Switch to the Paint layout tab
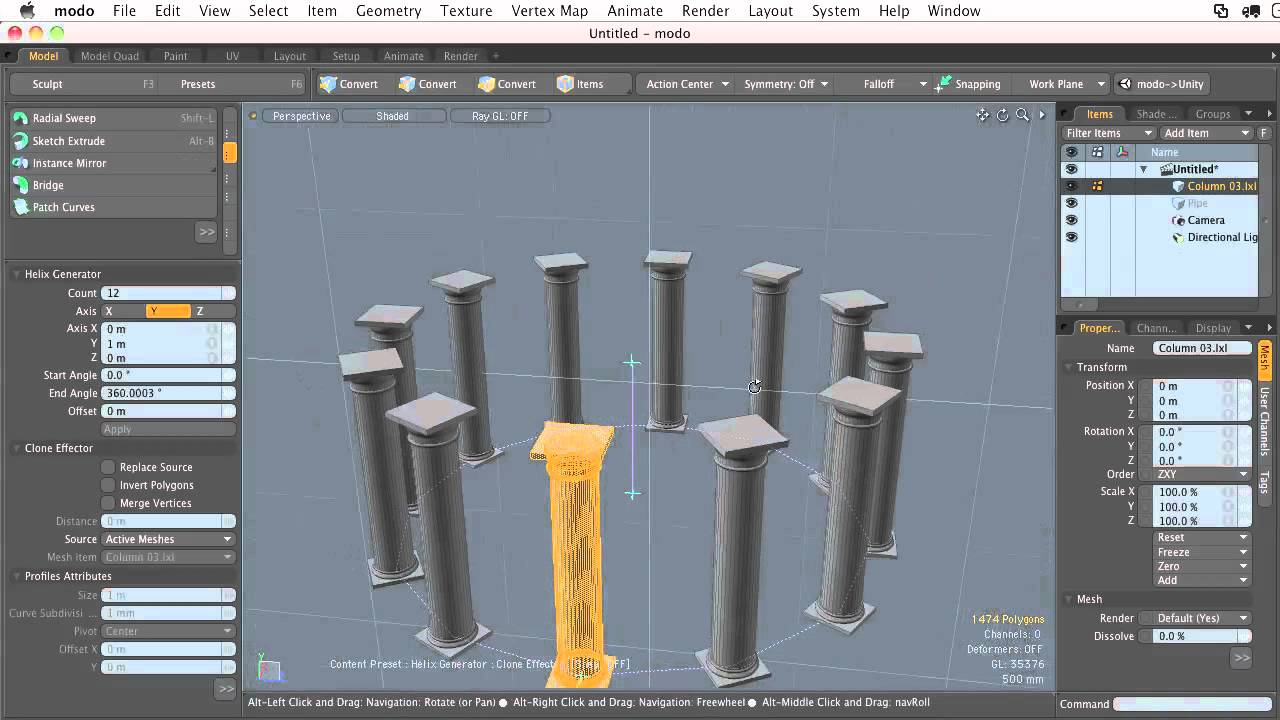Screen dimensions: 1280x720 [176, 56]
